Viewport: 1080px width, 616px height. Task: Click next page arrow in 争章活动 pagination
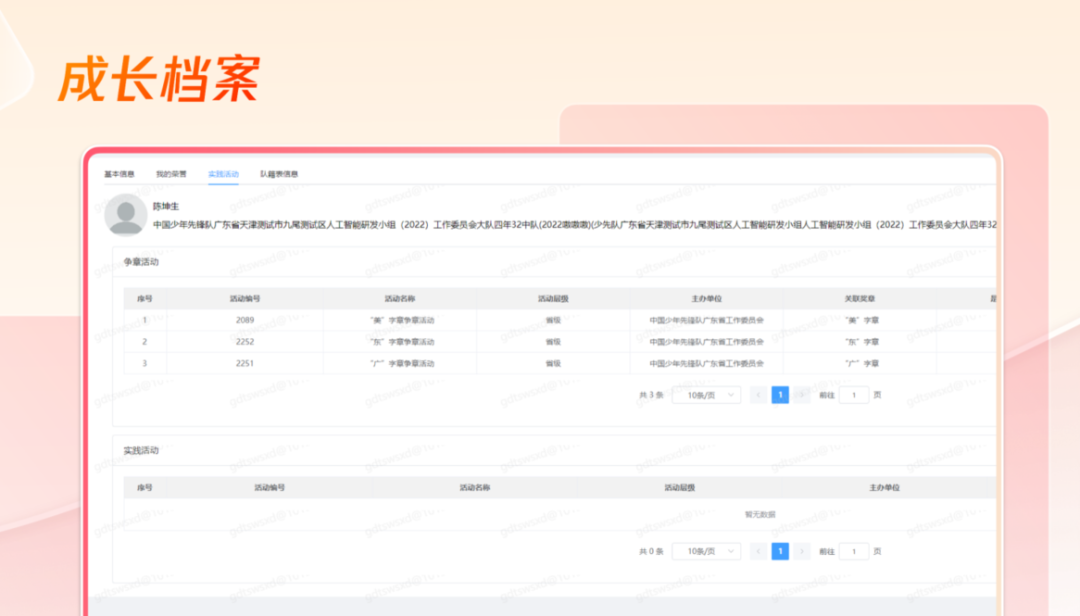[802, 395]
